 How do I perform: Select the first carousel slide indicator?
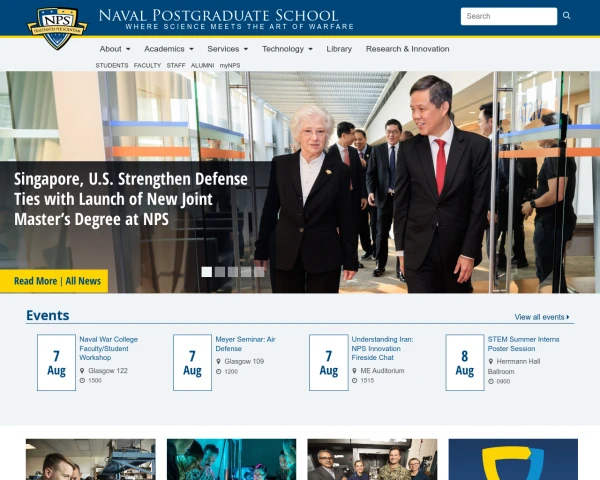(x=207, y=272)
